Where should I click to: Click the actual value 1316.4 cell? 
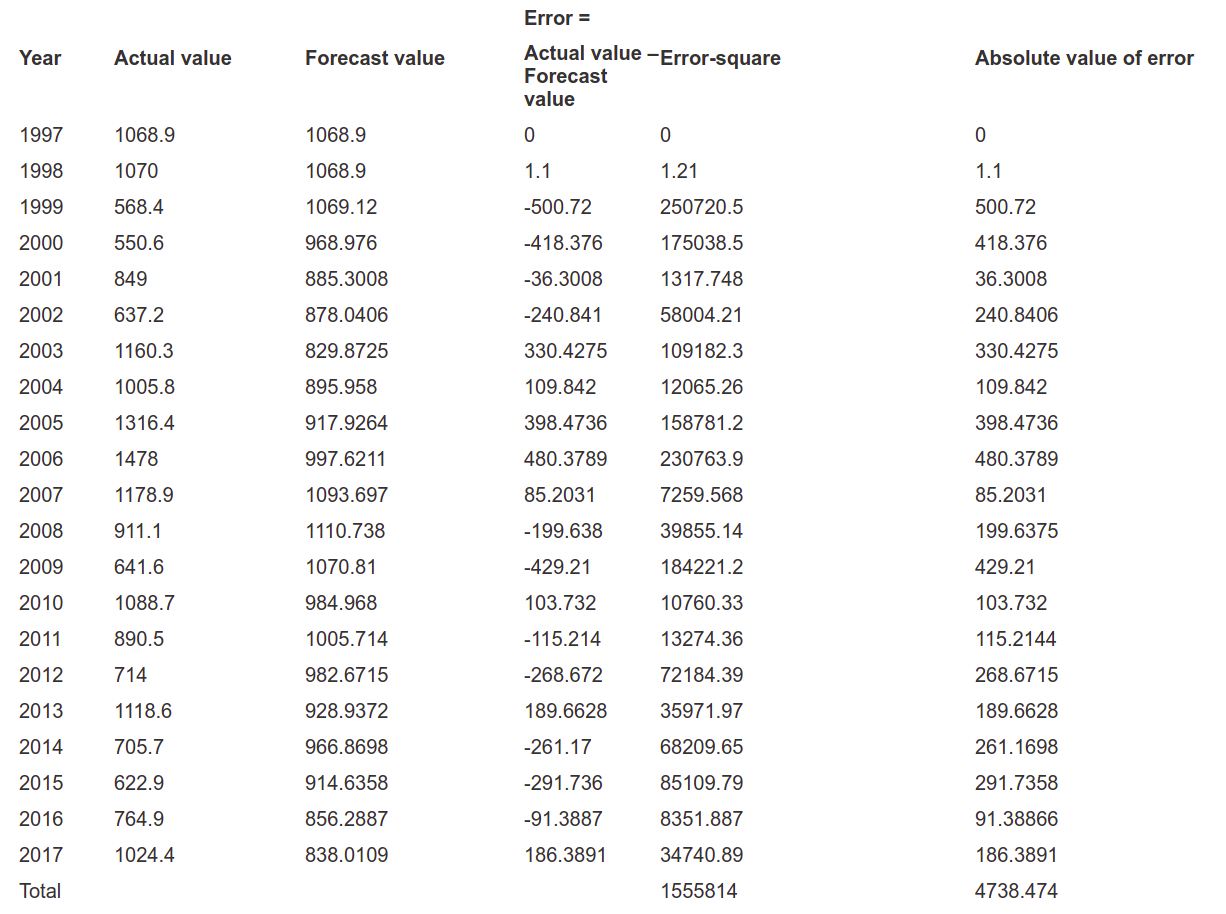click(x=144, y=423)
